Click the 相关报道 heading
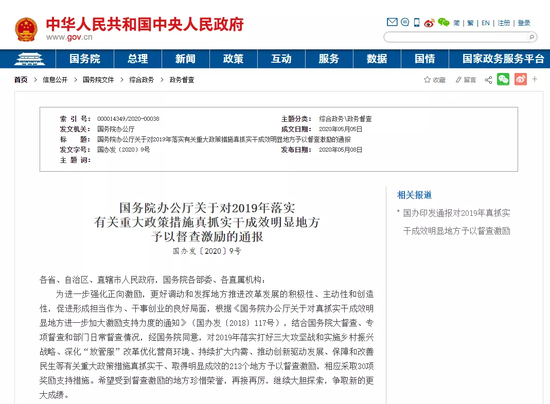 coord(414,195)
